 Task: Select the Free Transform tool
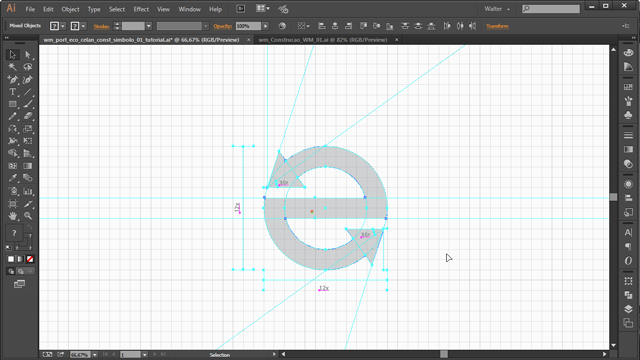pyautogui.click(x=28, y=141)
